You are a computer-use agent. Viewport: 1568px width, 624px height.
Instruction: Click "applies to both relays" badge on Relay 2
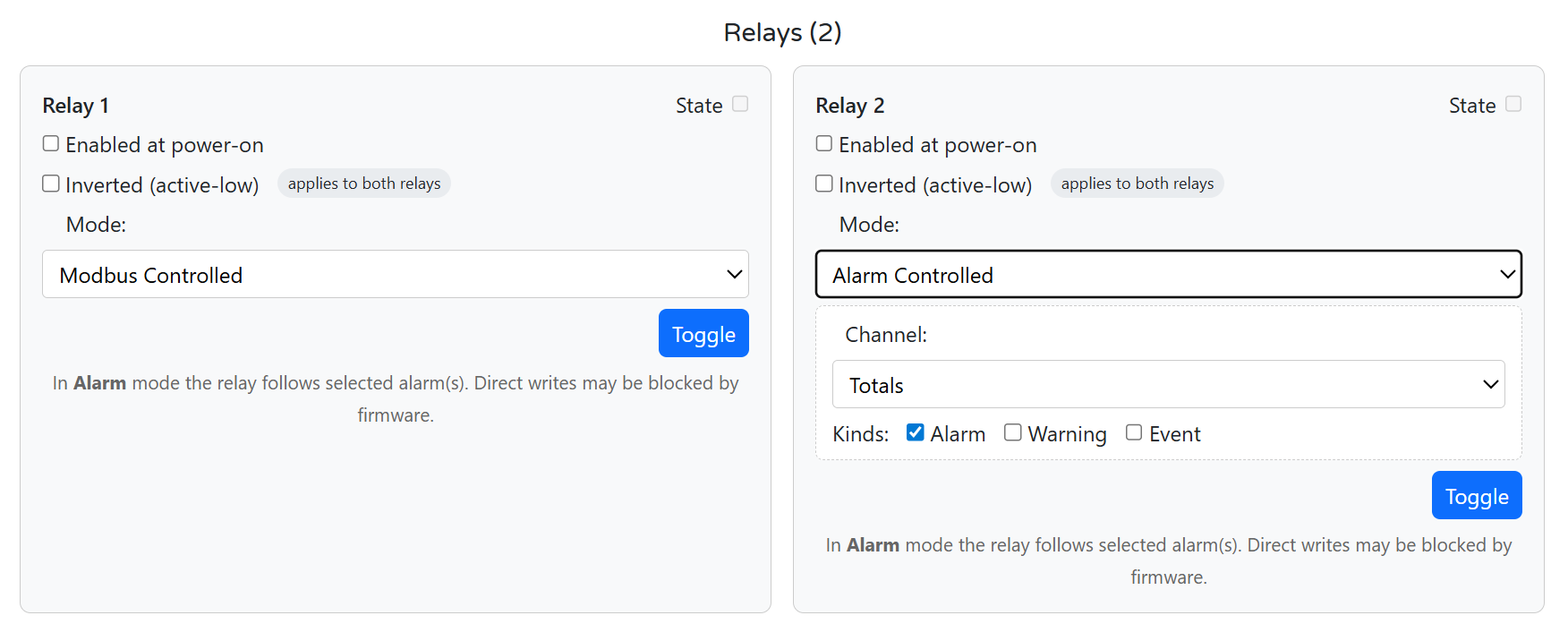[x=1137, y=183]
